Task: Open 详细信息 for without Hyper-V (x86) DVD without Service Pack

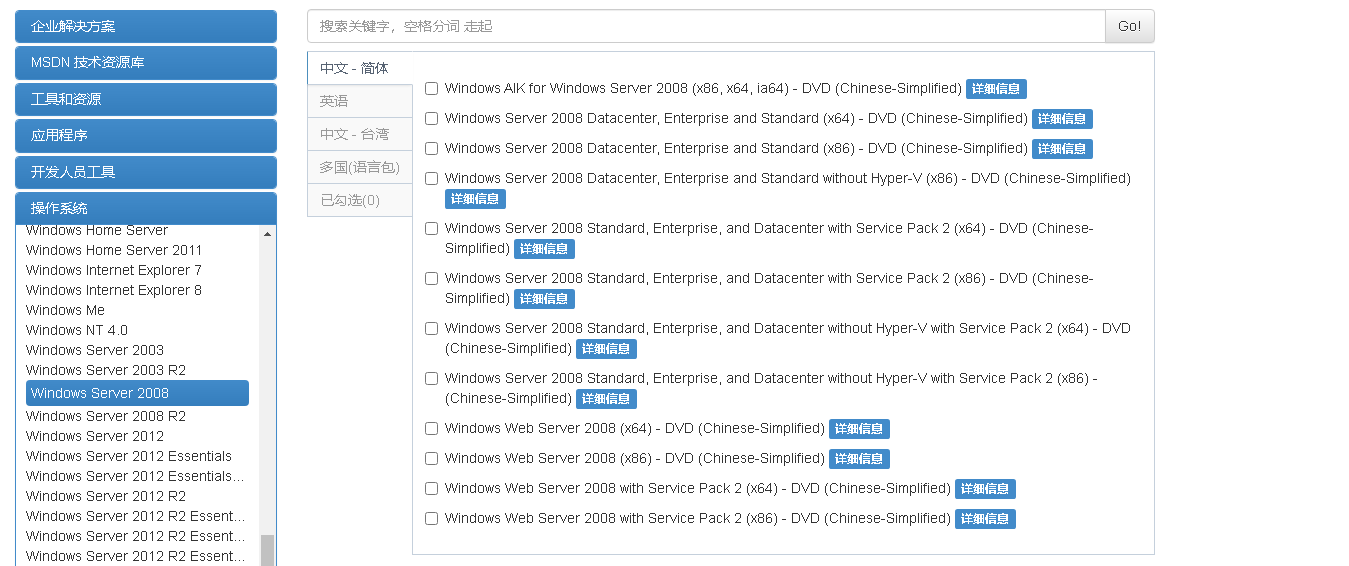Action: [475, 199]
